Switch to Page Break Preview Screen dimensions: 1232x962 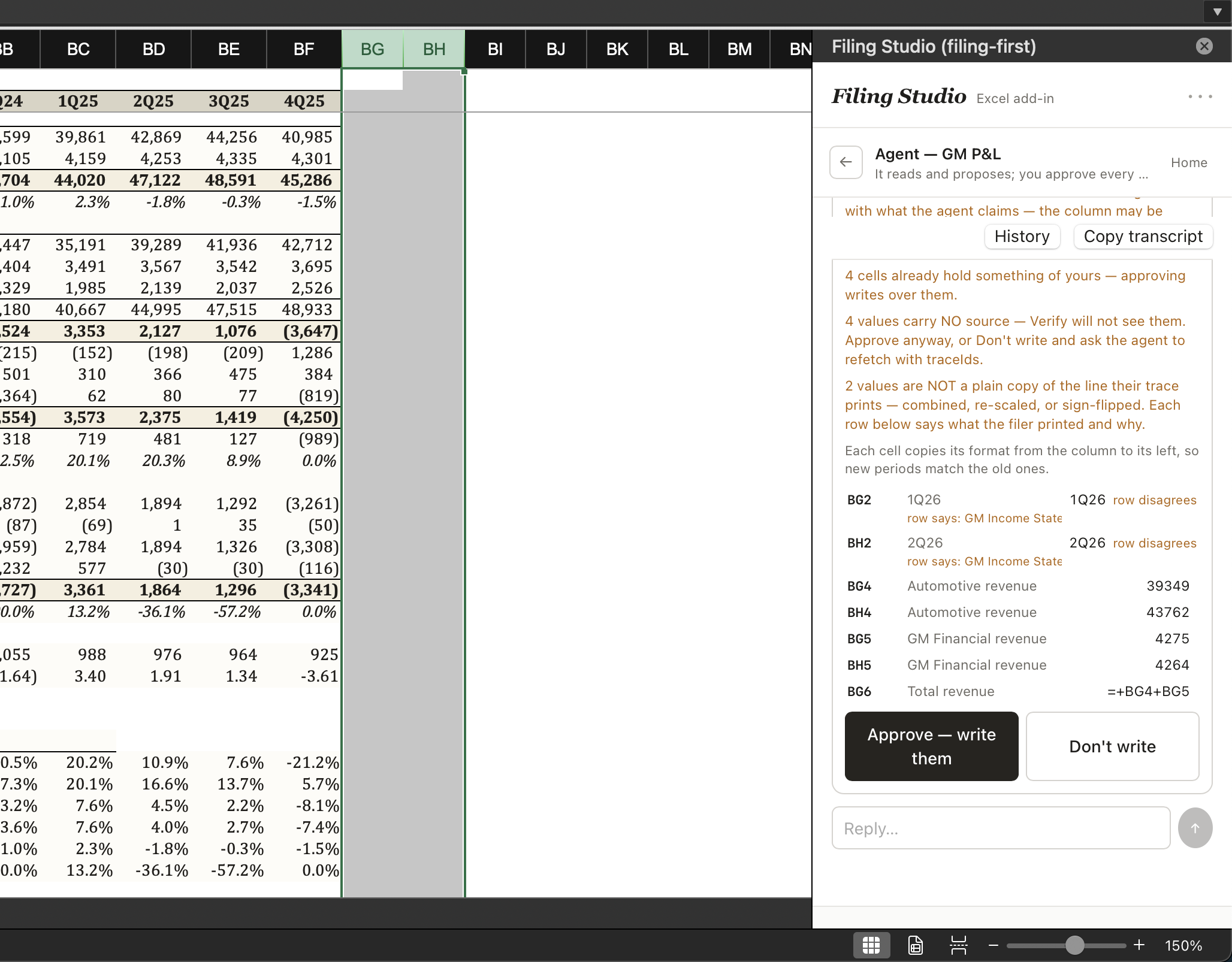pyautogui.click(x=959, y=945)
